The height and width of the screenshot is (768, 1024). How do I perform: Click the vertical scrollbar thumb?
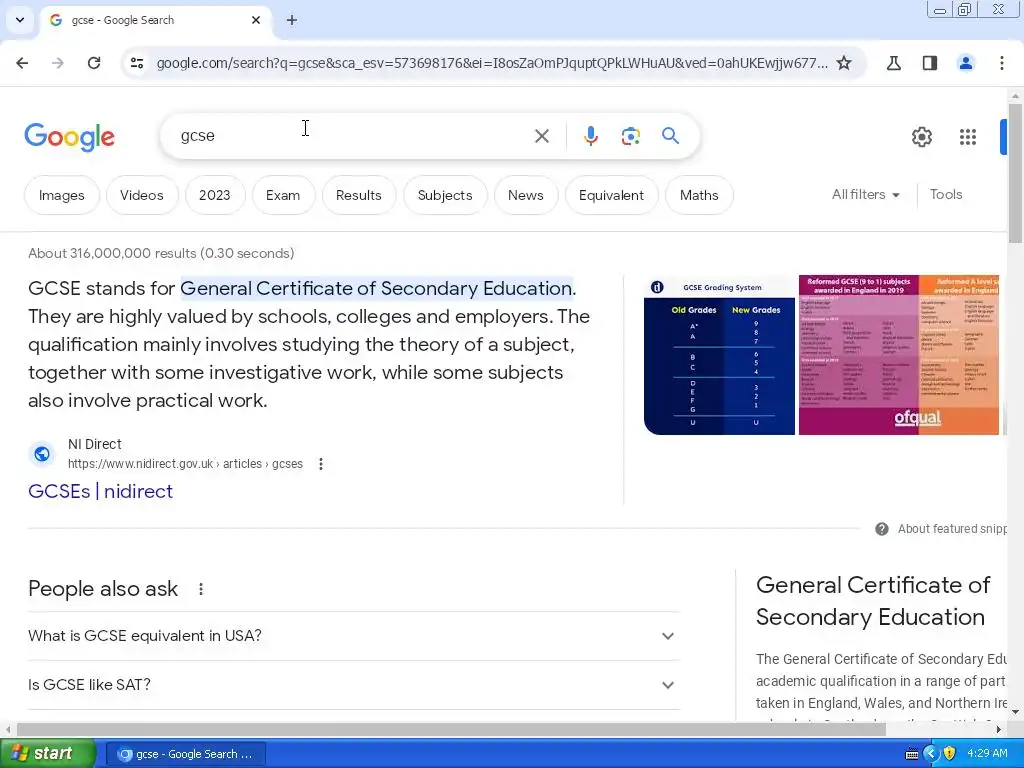pos(1015,172)
